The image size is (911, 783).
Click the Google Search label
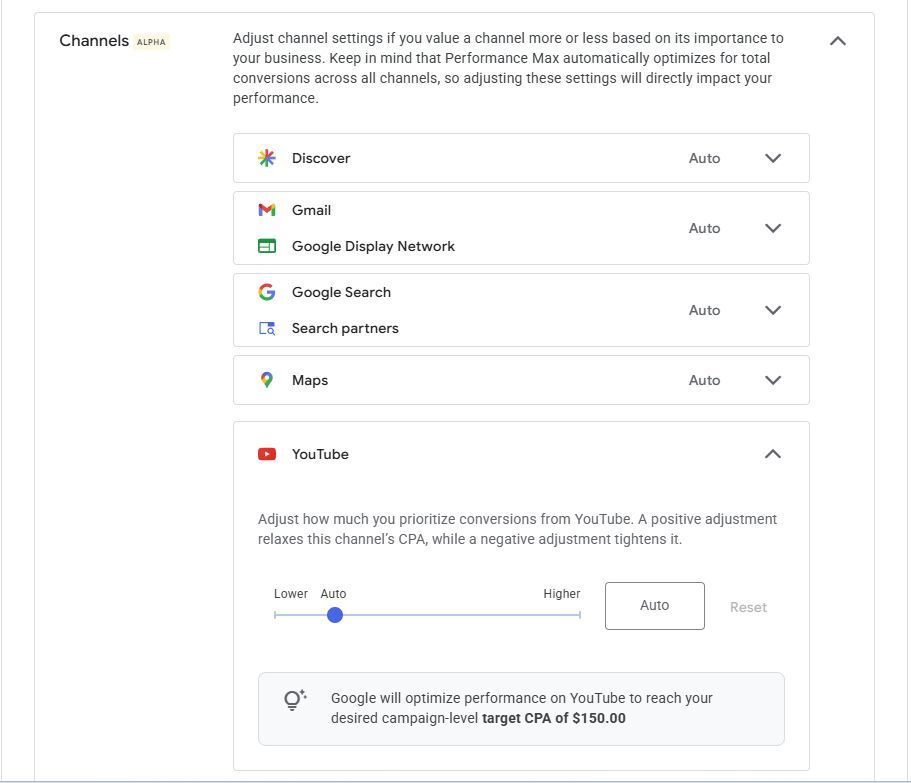(342, 292)
